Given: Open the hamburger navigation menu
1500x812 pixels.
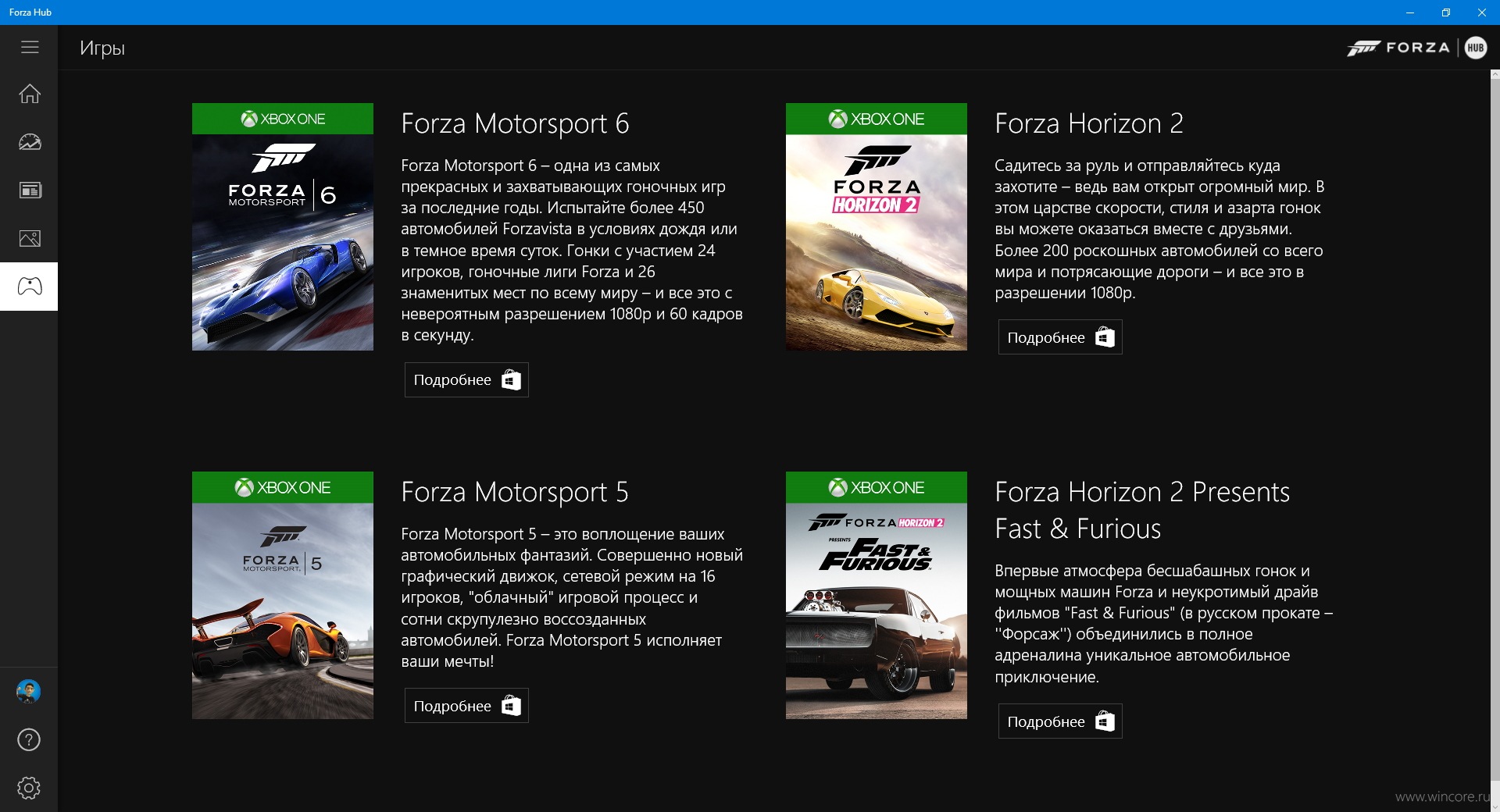Looking at the screenshot, I should pos(30,48).
